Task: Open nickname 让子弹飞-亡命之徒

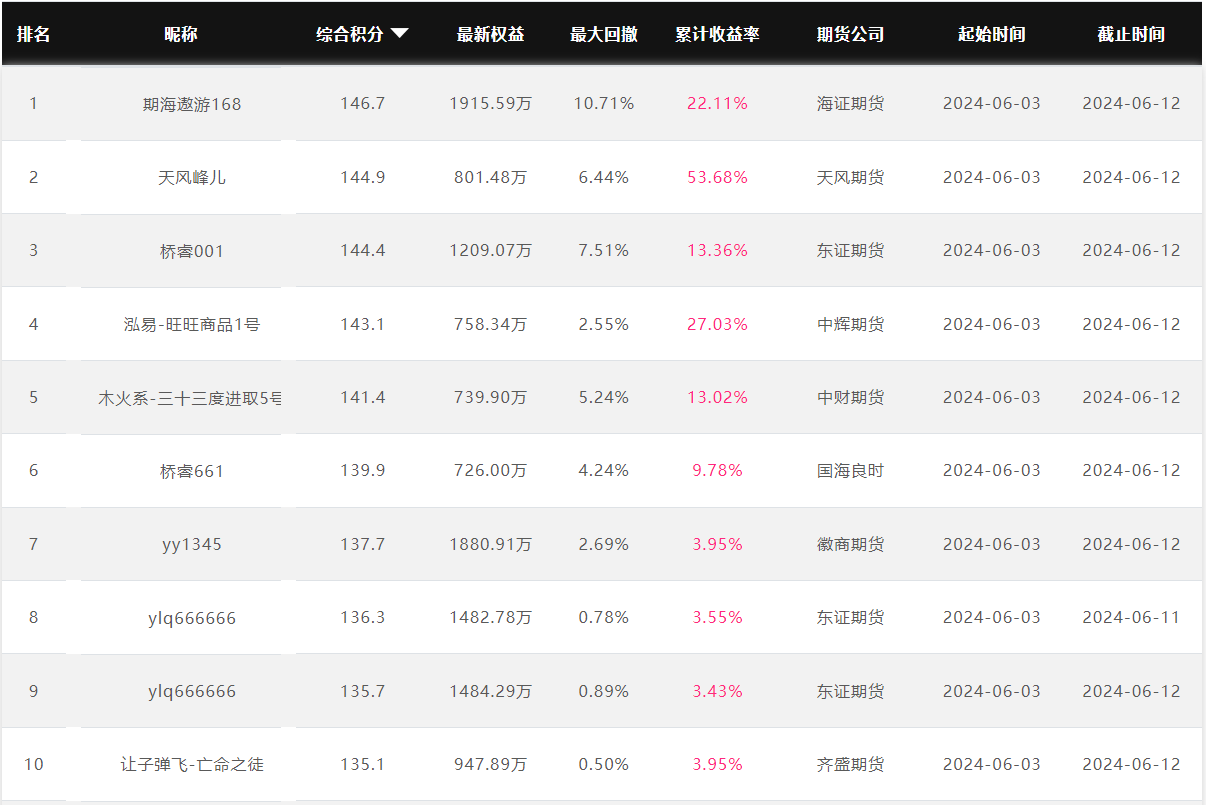Action: 192,764
